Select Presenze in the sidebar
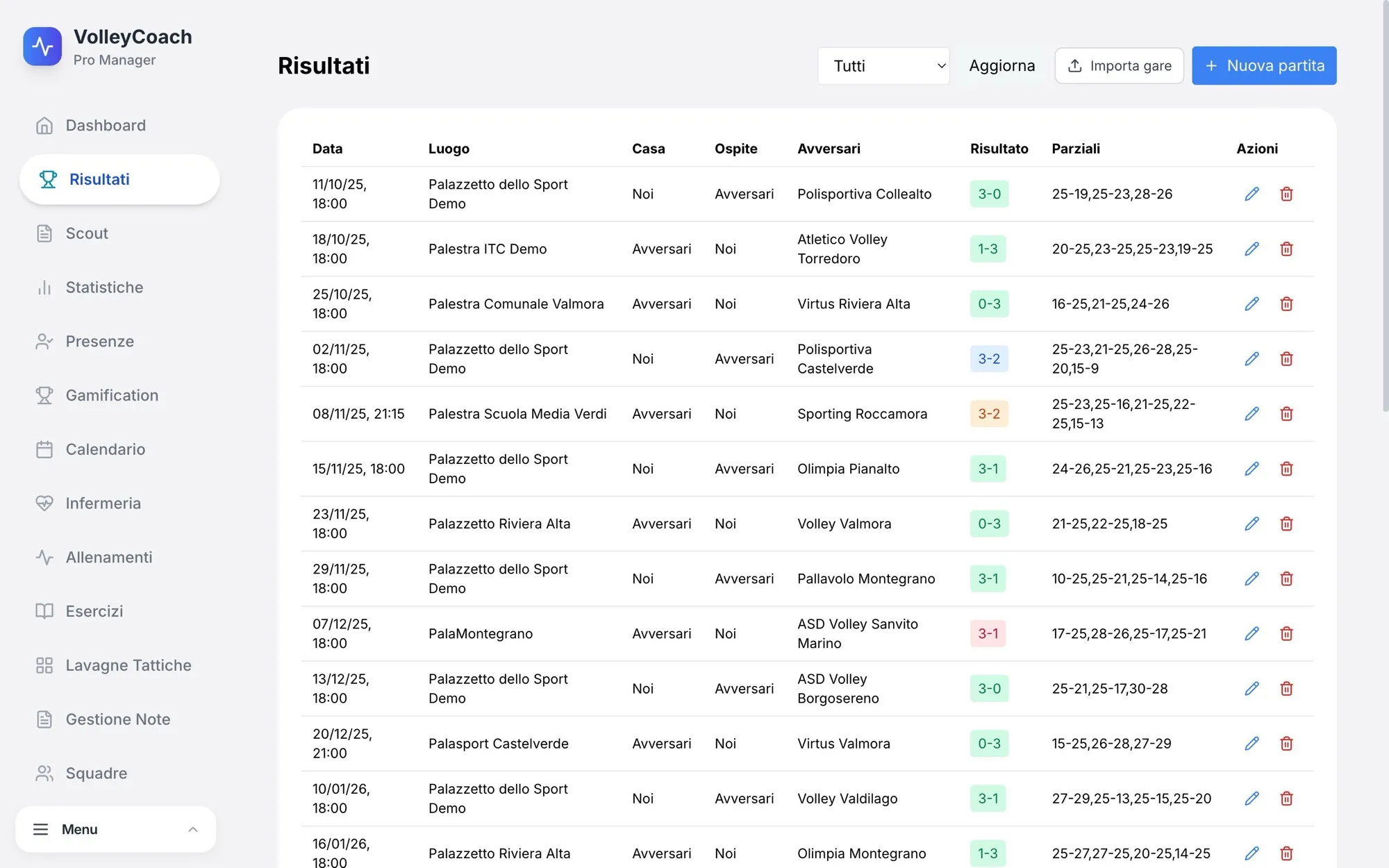The width and height of the screenshot is (1389, 868). pyautogui.click(x=119, y=342)
